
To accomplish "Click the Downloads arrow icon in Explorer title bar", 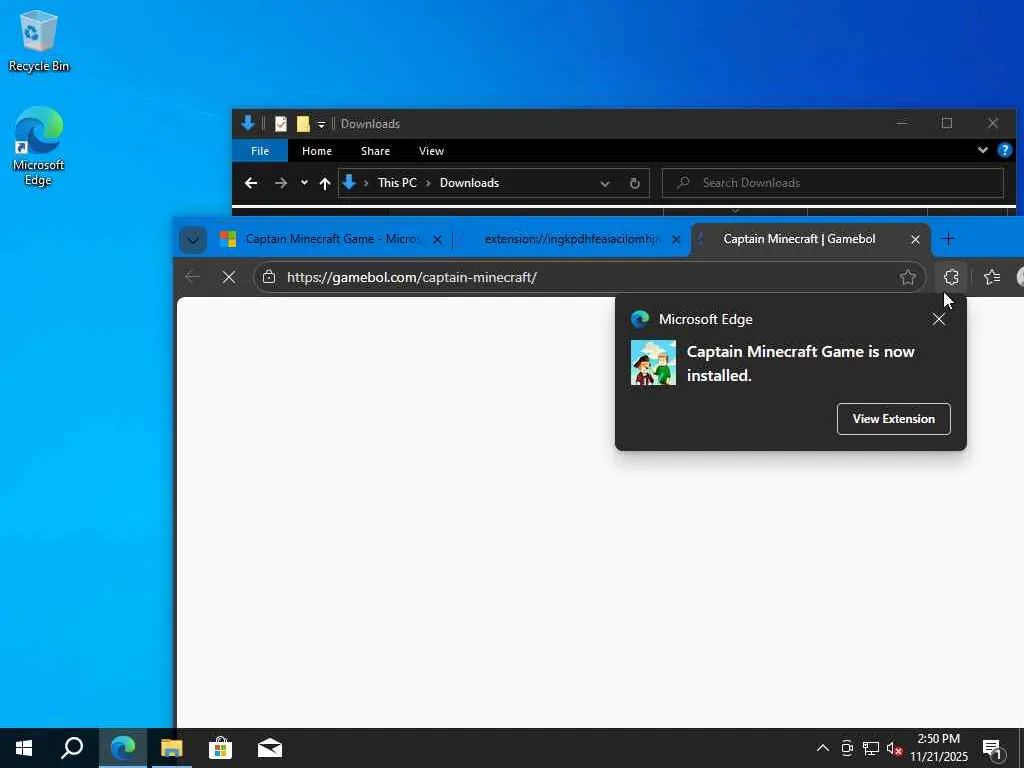I will [248, 123].
